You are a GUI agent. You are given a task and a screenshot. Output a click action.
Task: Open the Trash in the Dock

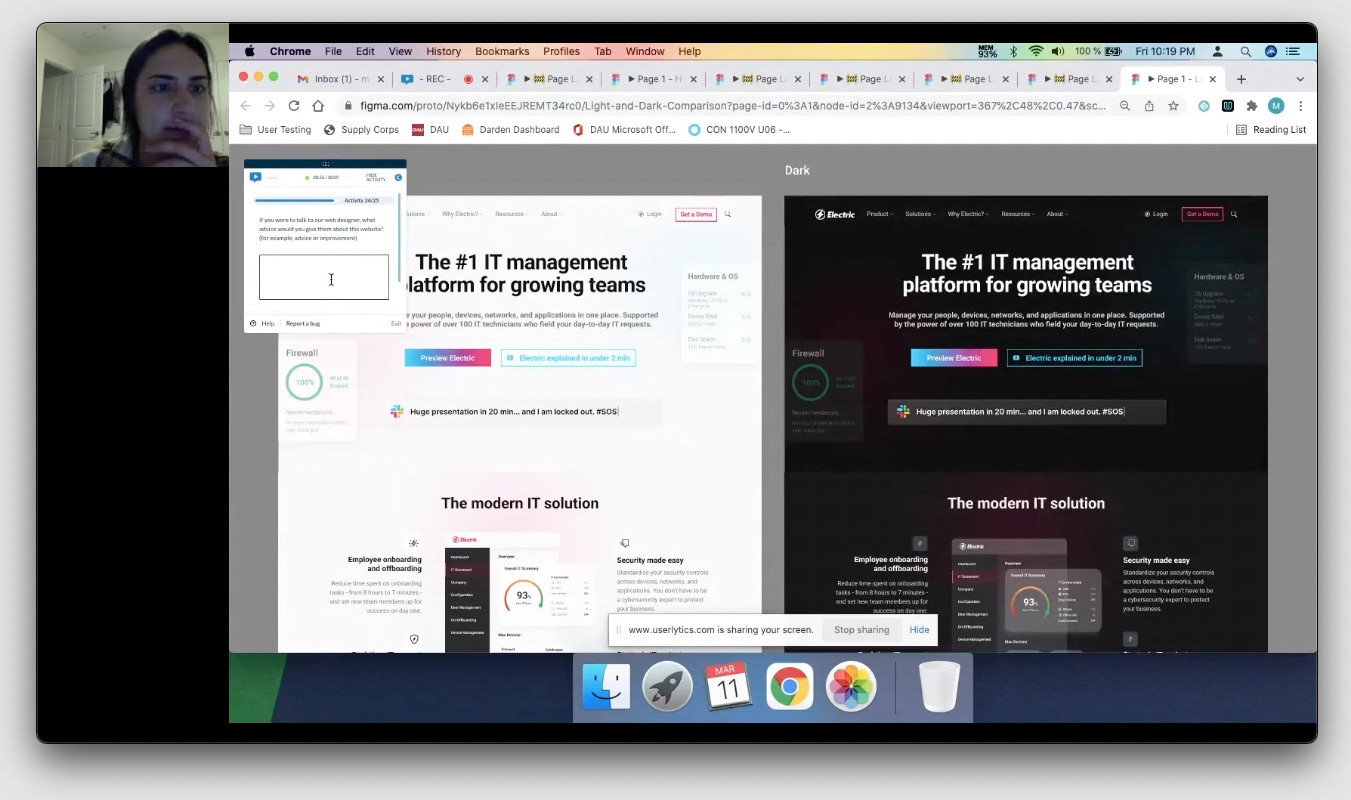[939, 687]
